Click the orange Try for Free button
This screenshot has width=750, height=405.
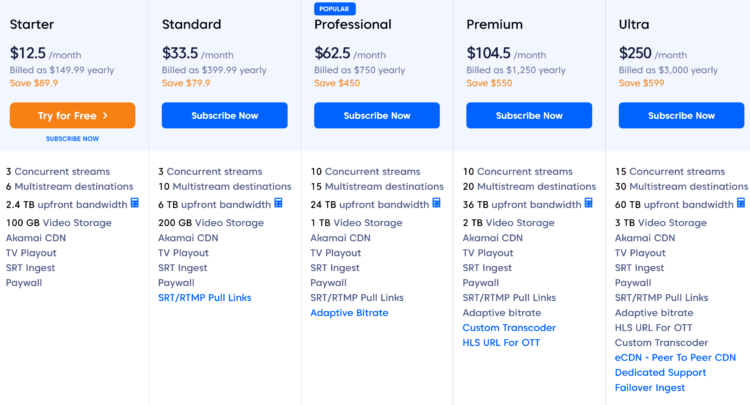coord(72,115)
